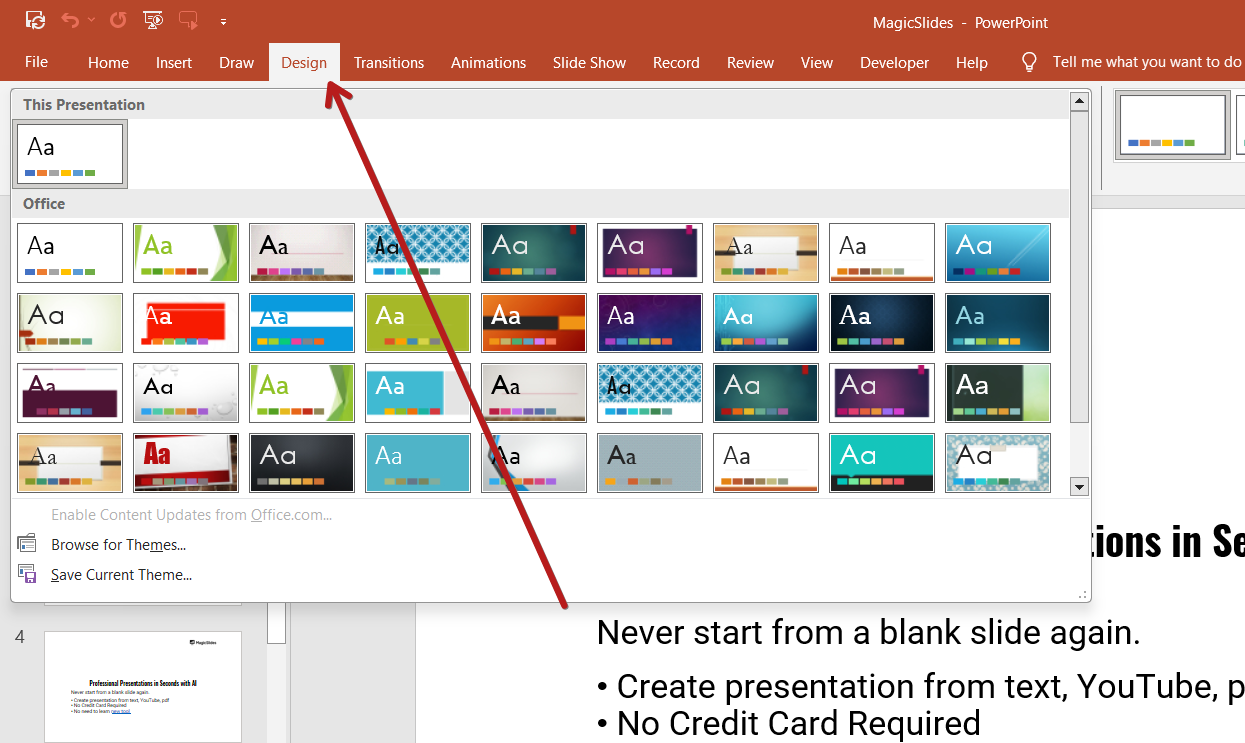This screenshot has width=1245, height=743.
Task: Switch to the Record tab
Action: point(676,62)
